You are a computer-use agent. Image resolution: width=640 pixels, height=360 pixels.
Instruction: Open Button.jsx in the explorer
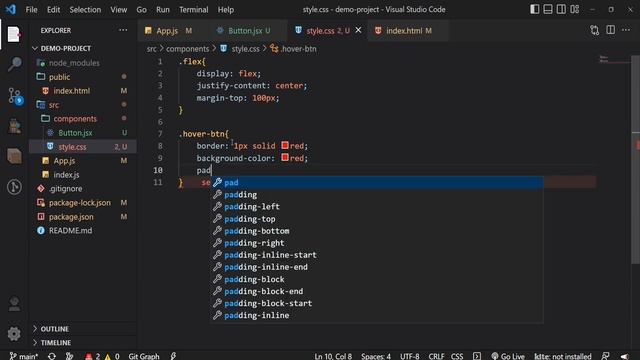pos(82,133)
